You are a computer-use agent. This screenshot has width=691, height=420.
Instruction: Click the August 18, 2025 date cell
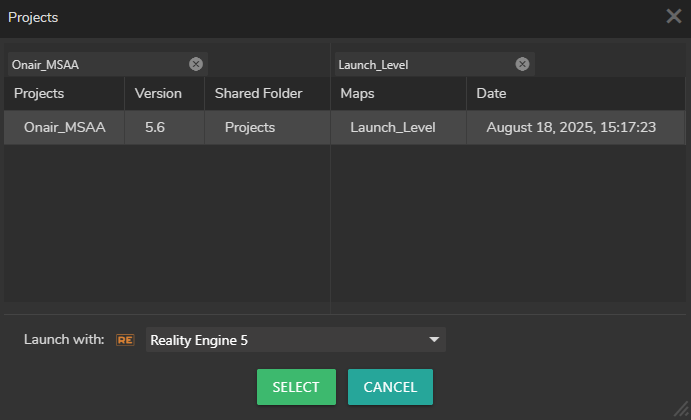570,128
